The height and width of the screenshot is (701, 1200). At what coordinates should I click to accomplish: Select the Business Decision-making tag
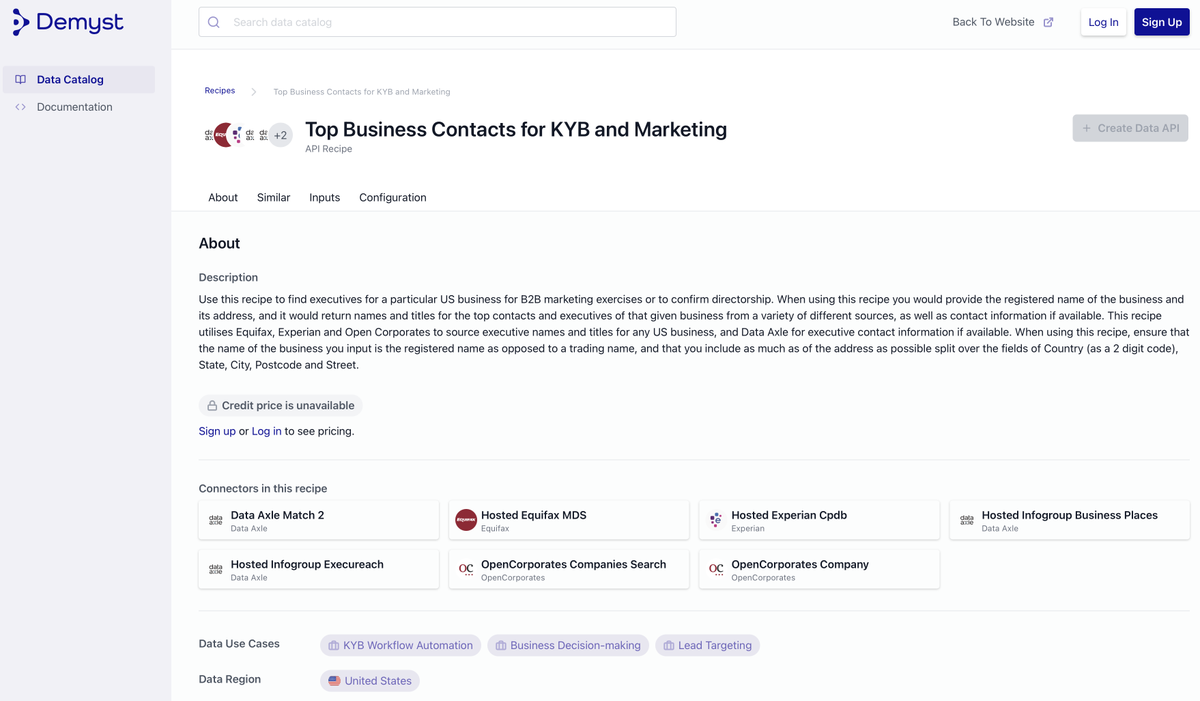click(x=568, y=646)
